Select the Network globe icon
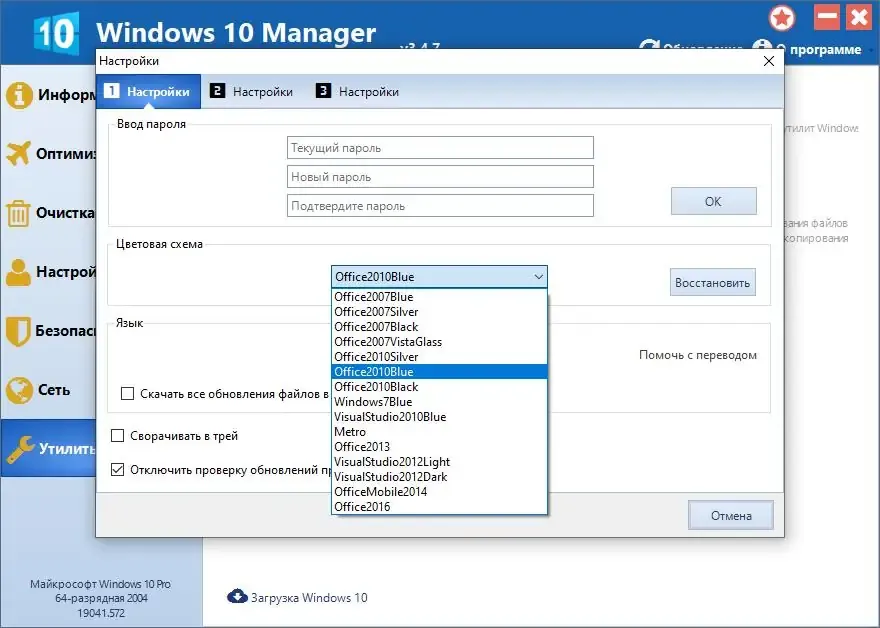 point(19,390)
